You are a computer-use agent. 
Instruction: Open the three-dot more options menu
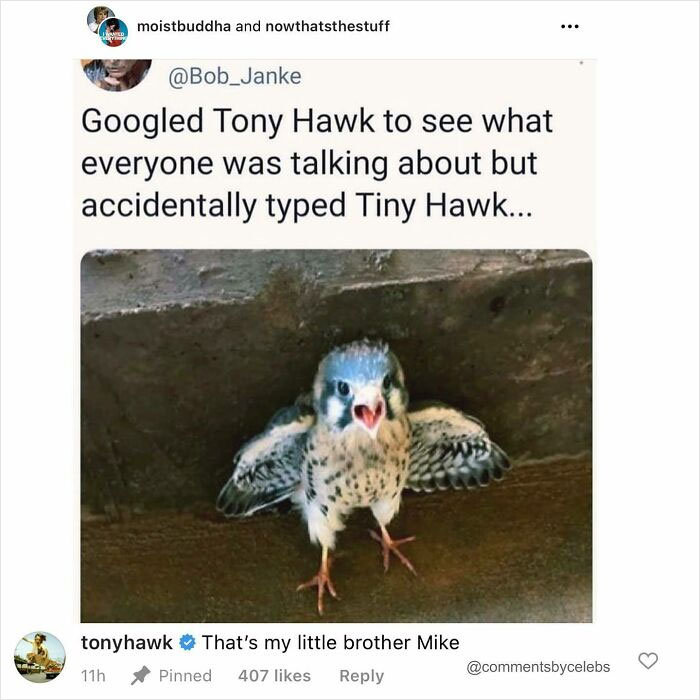tap(571, 27)
